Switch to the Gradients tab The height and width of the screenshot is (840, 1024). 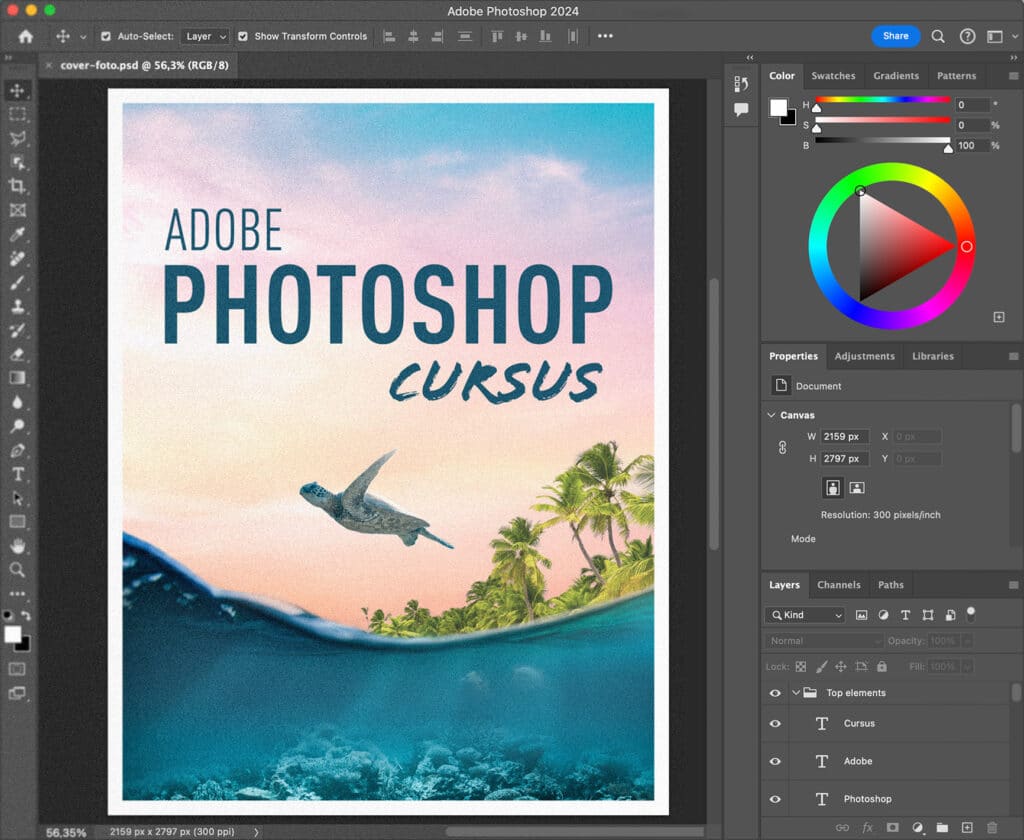click(x=895, y=76)
